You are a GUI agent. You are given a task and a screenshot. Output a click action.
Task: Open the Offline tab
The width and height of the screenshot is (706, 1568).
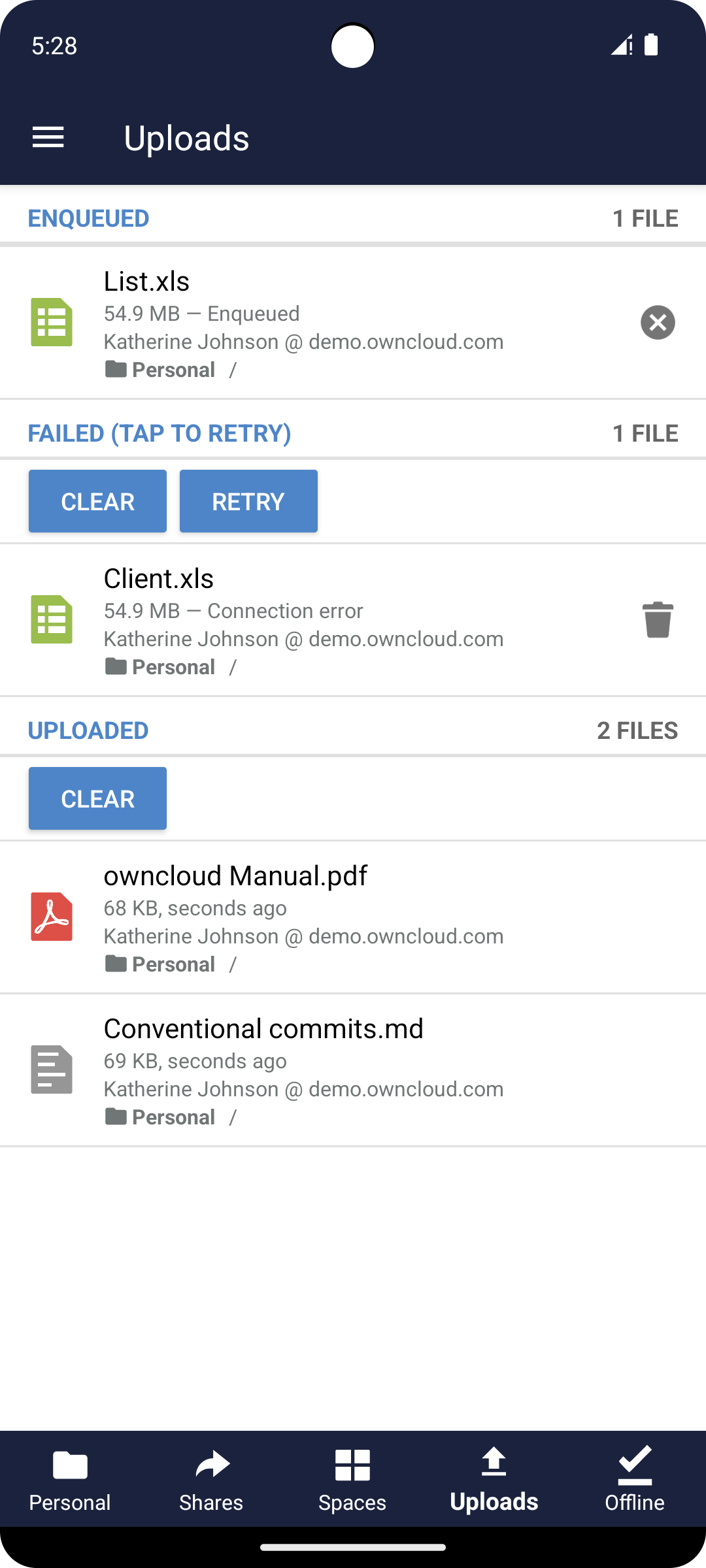point(635,1479)
